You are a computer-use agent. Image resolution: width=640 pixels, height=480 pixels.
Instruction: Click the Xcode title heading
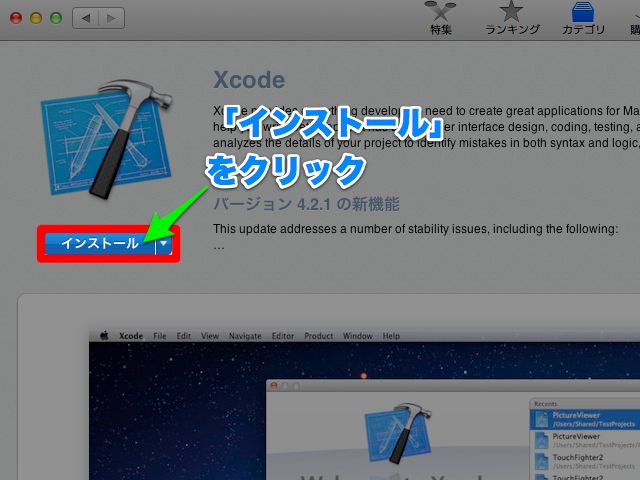pos(249,80)
